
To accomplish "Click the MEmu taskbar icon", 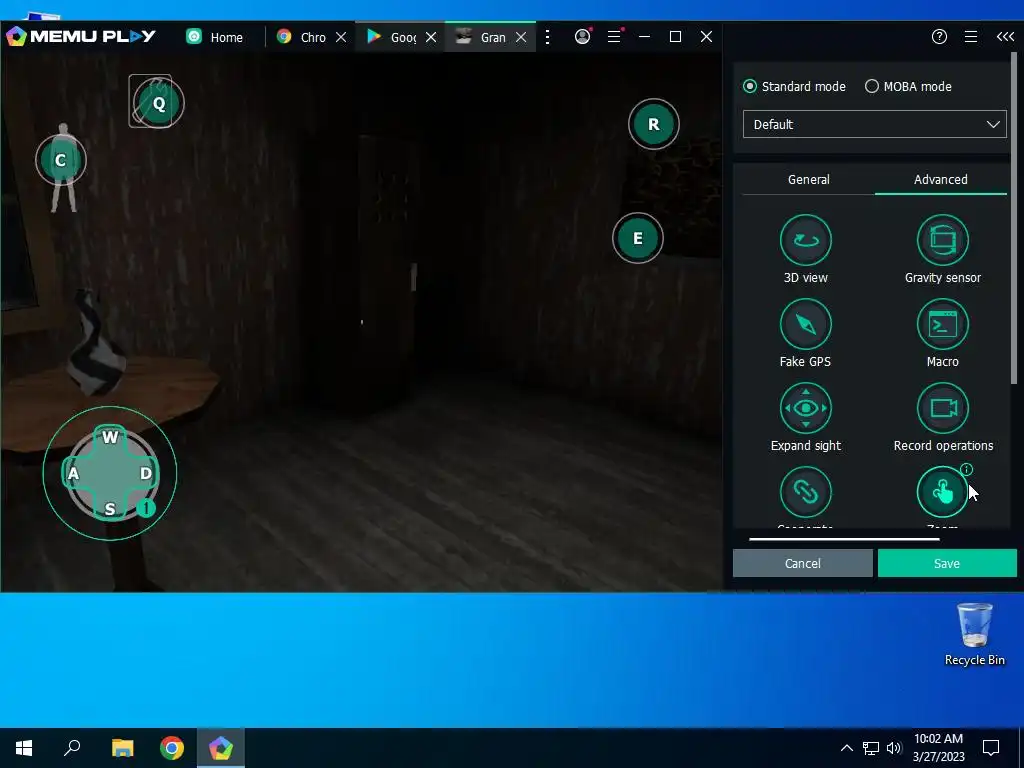I will click(221, 748).
